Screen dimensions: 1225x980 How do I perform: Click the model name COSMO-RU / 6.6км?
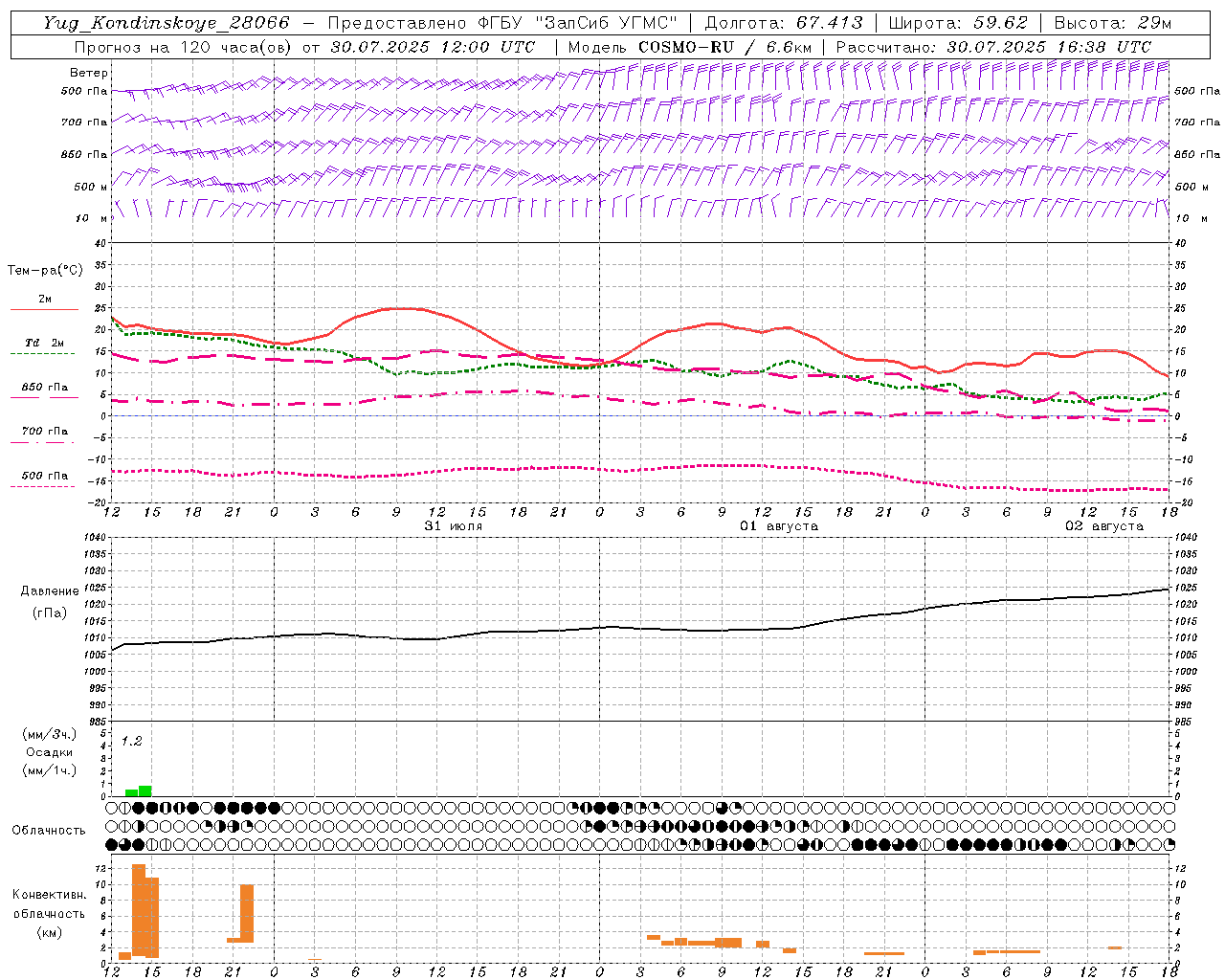coord(724,47)
